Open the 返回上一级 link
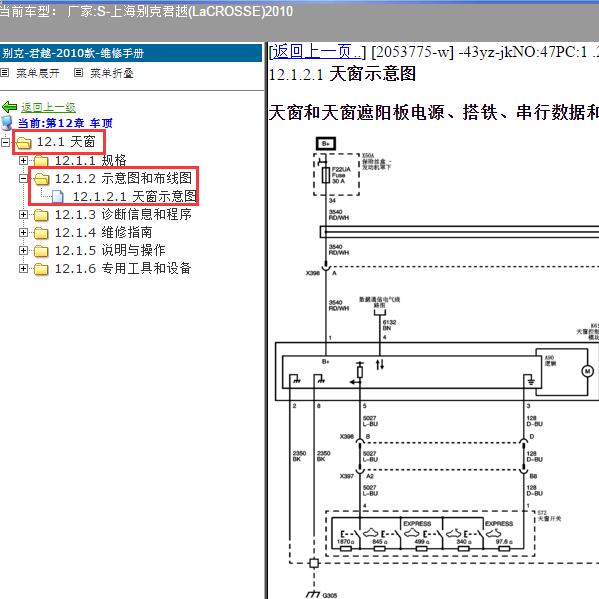Viewport: 599px width, 599px height. 48,108
